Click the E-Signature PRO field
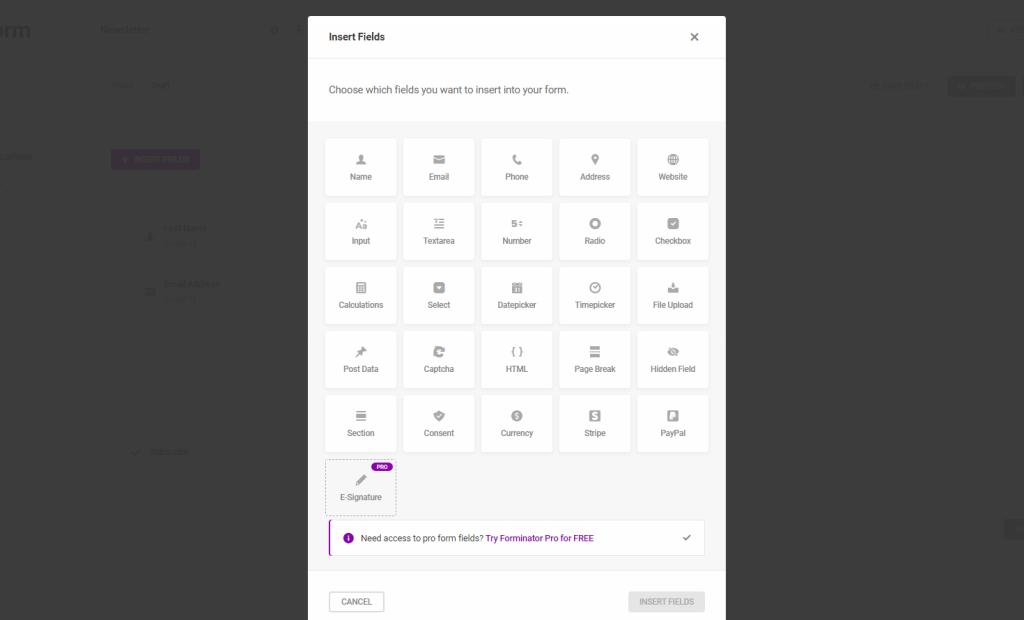1024x620 pixels. [x=360, y=487]
